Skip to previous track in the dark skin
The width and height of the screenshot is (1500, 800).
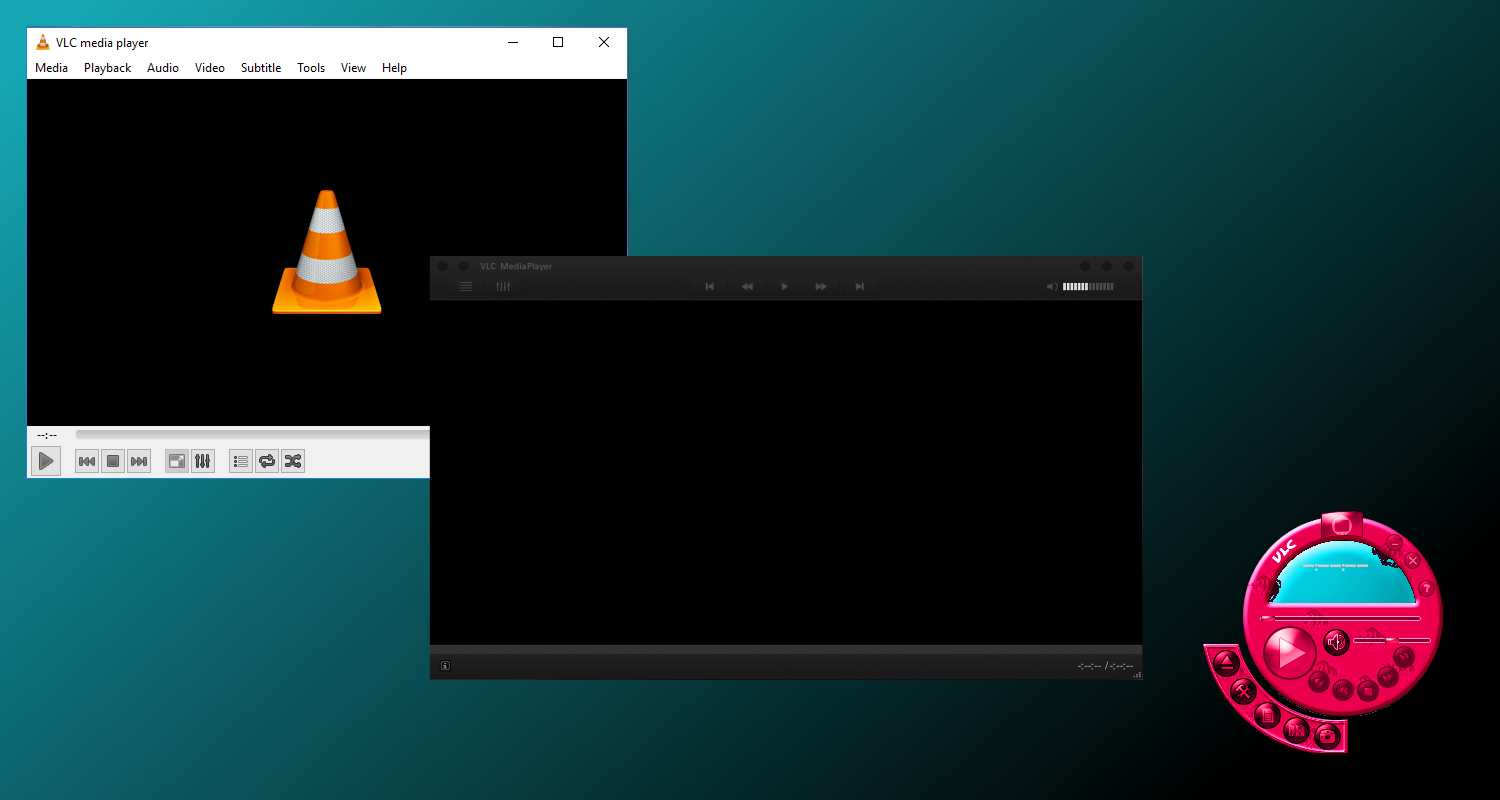[710, 287]
